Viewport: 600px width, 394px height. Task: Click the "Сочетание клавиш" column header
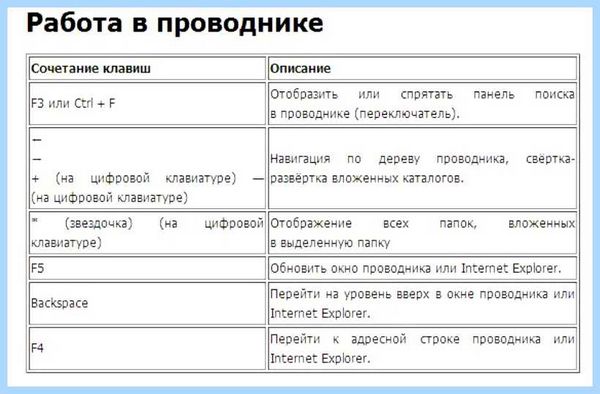[147, 68]
